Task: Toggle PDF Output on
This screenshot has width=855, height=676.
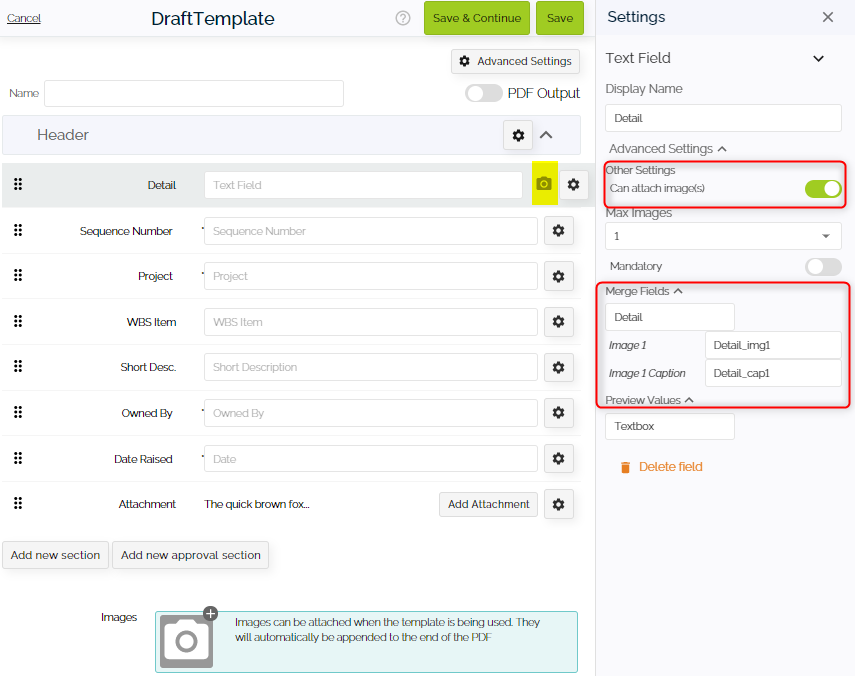Action: (x=484, y=92)
